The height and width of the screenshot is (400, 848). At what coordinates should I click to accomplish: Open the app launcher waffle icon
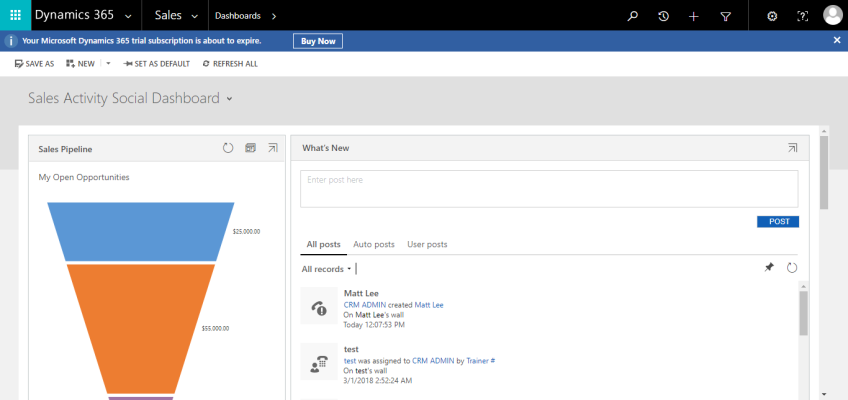pyautogui.click(x=15, y=15)
